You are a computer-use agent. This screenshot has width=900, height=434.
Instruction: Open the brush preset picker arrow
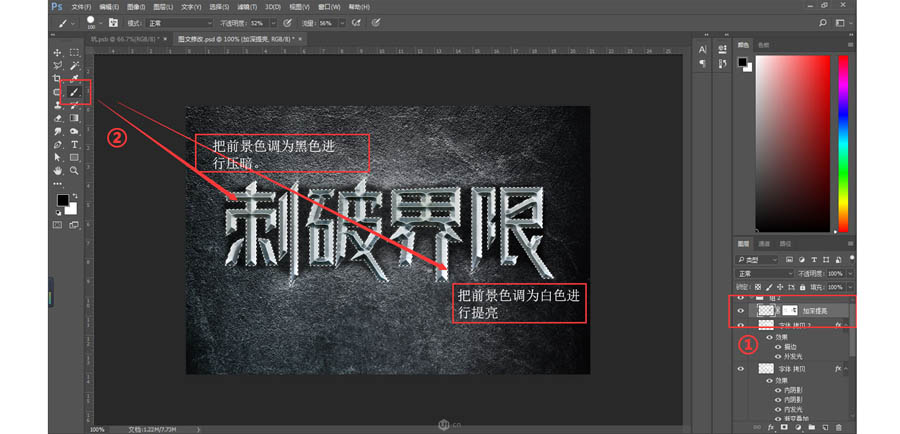101,23
